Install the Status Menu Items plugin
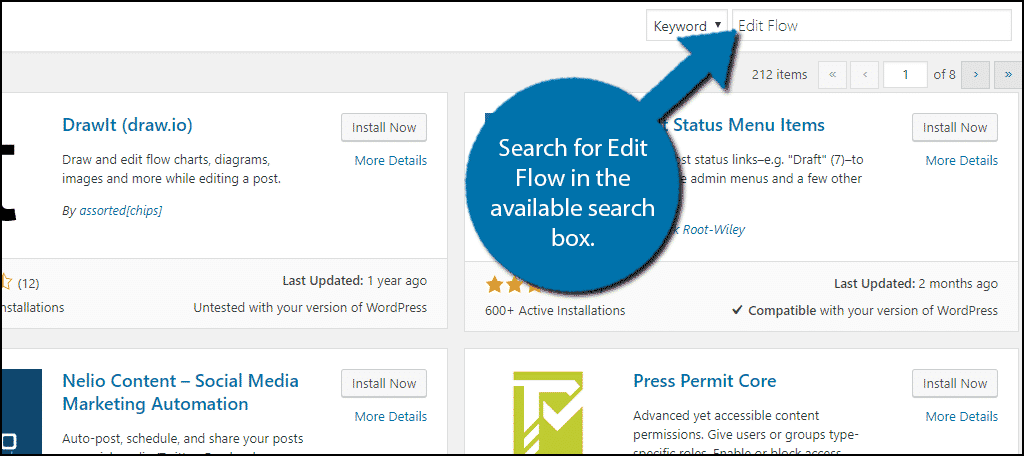 tap(955, 127)
